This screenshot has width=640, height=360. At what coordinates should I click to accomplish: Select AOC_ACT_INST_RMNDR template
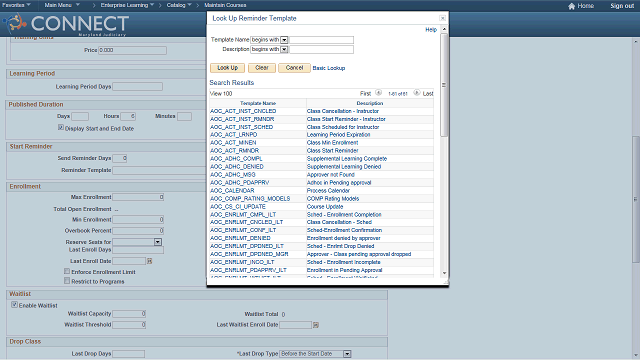242,119
